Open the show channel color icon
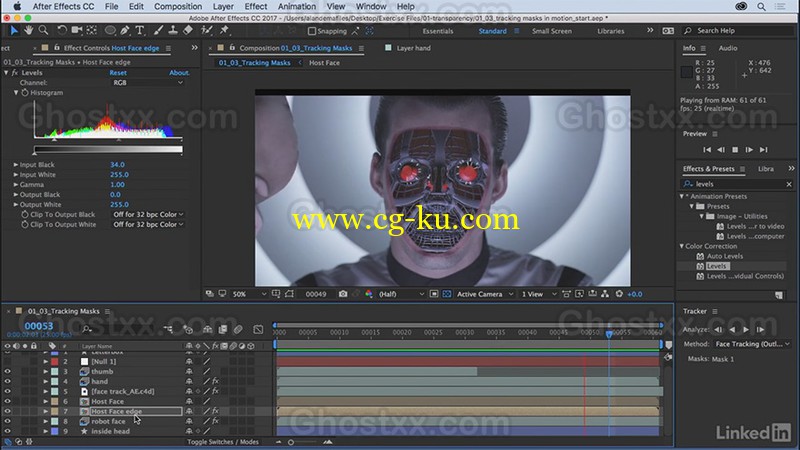 [x=368, y=294]
